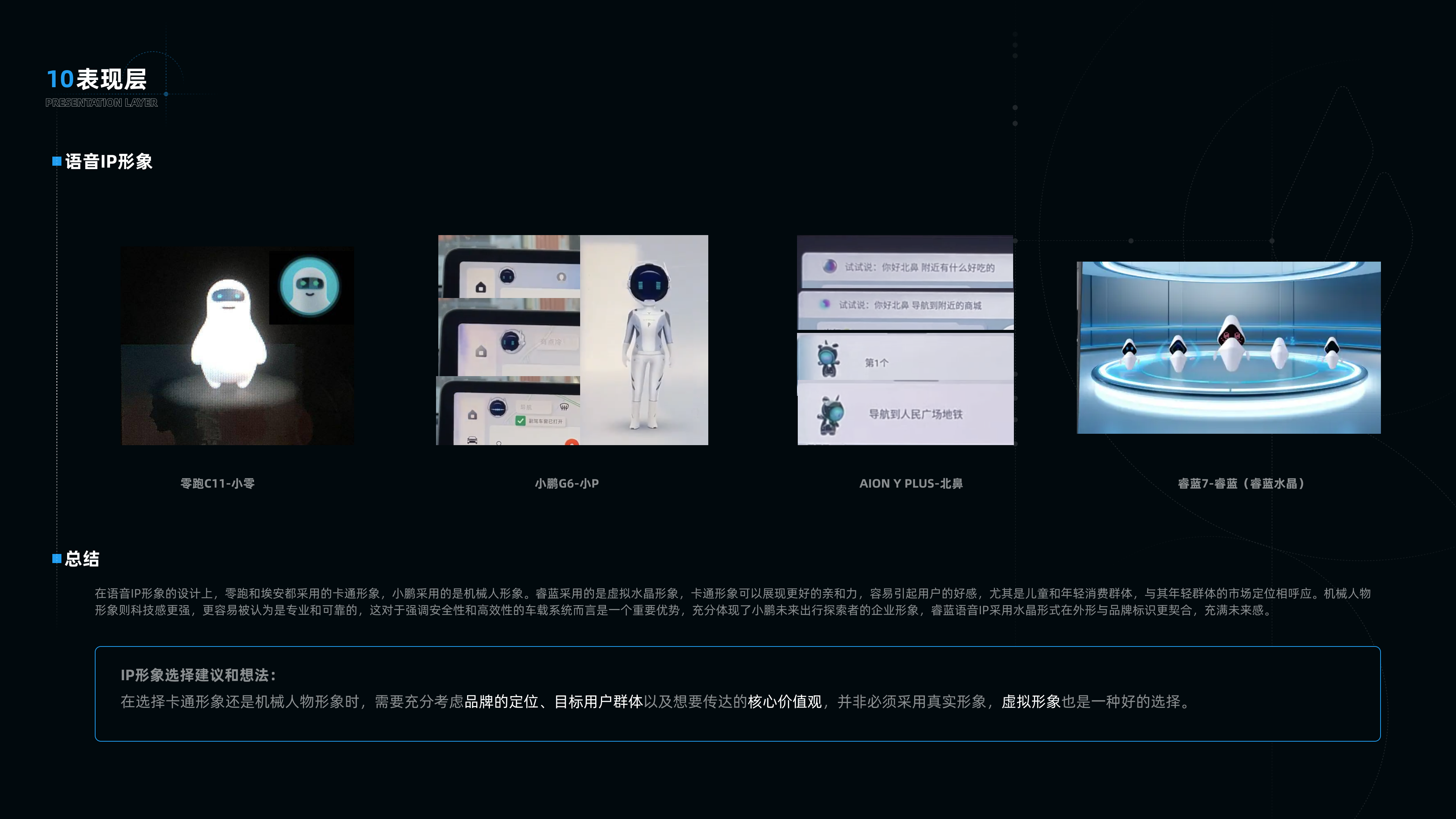
Task: Click the blue square bullet before 总结
Action: click(56, 559)
